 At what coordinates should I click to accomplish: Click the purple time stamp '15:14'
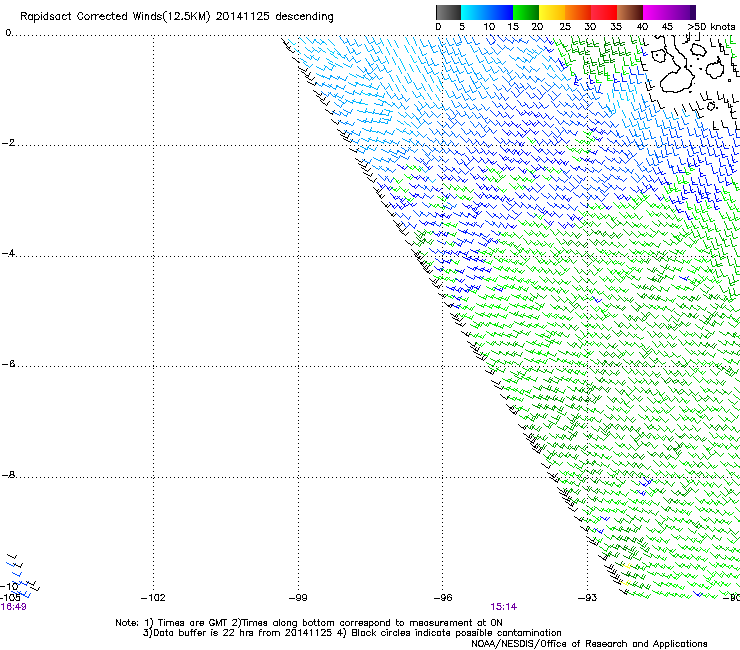pos(504,607)
